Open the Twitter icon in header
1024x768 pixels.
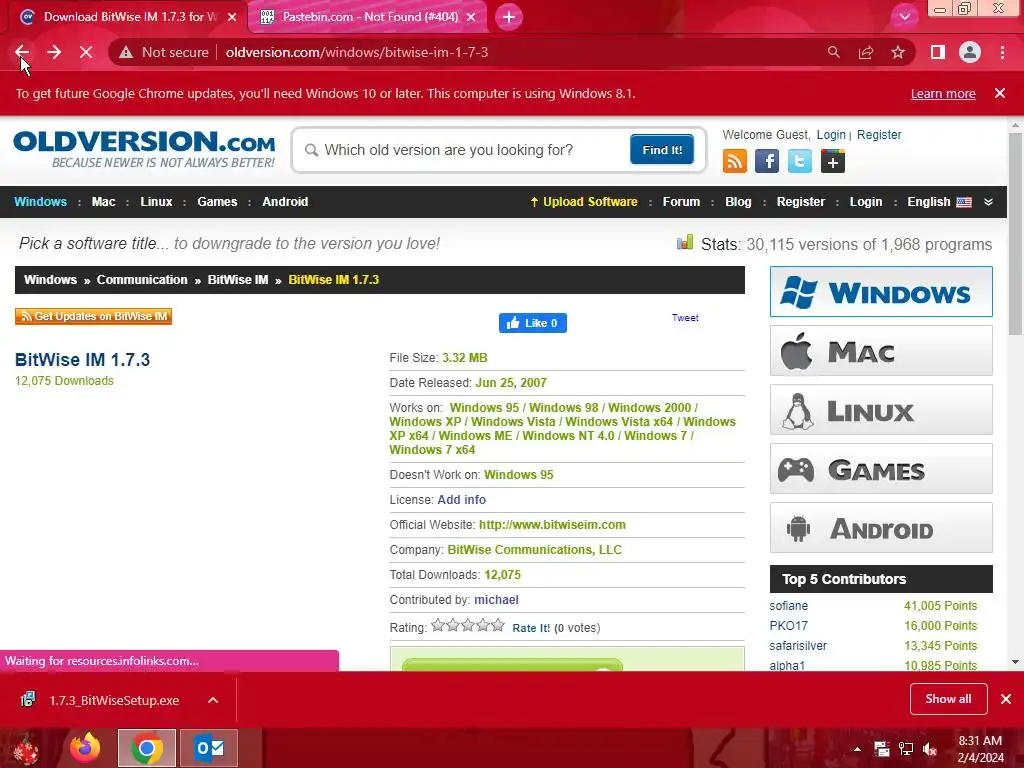799,161
